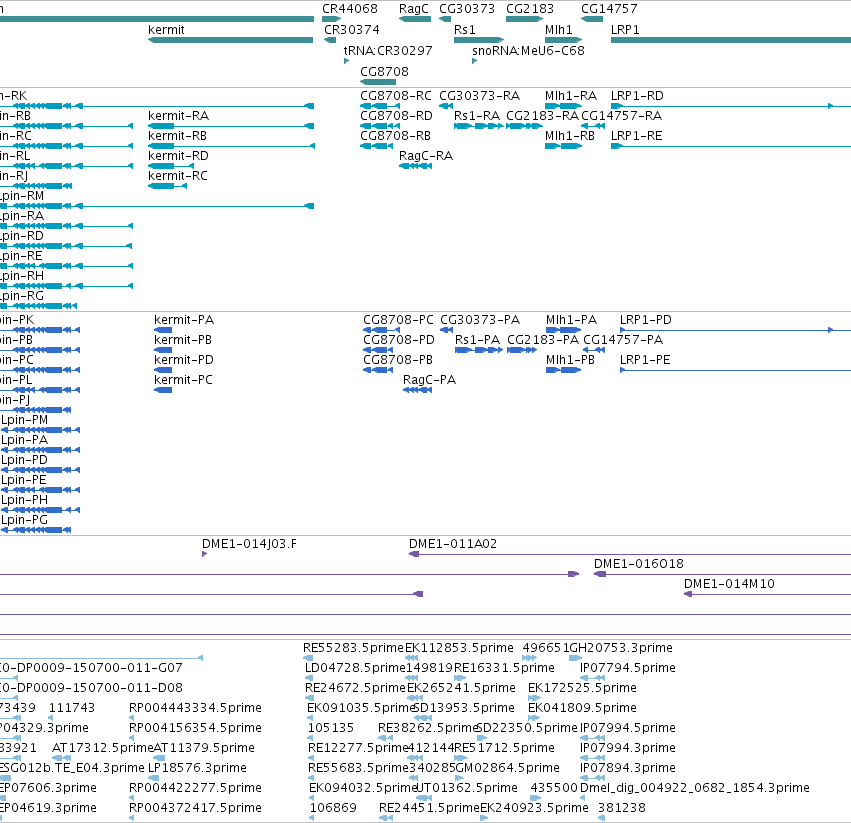851x823 pixels.
Task: Click transcript RagC-RA
Action: pyautogui.click(x=426, y=156)
